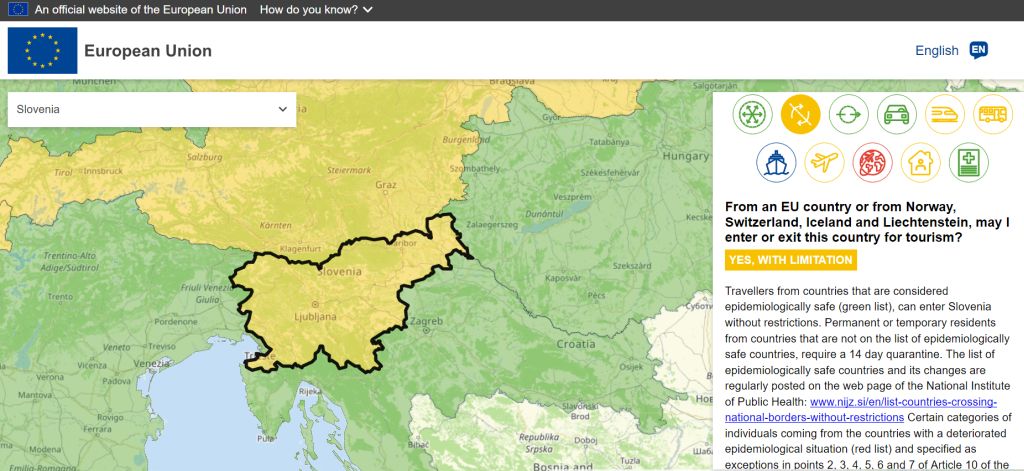Viewport: 1024px width, 471px height.
Task: Select the yellow bus travel icon
Action: [x=993, y=114]
